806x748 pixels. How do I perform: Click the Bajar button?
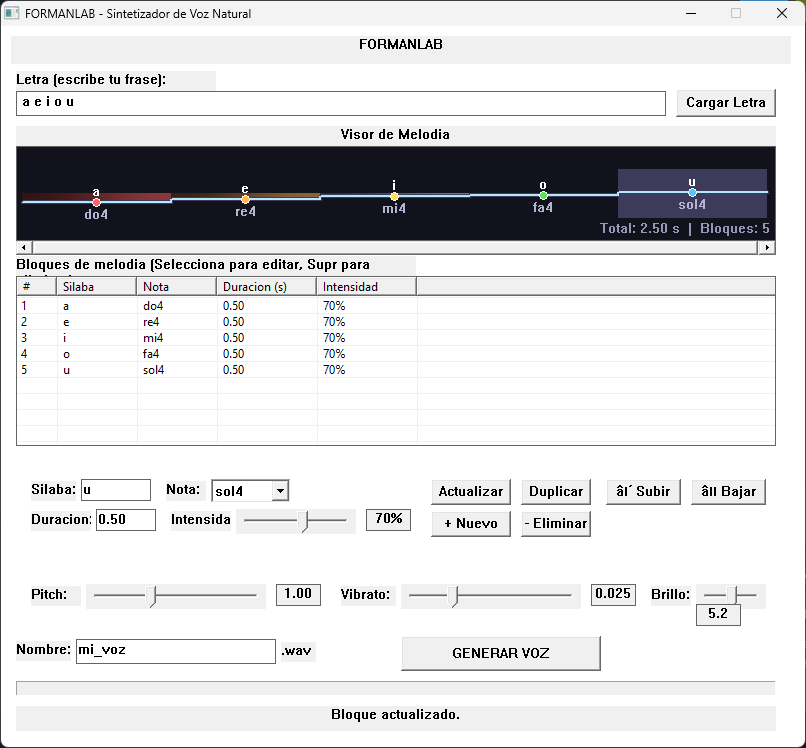coord(728,492)
